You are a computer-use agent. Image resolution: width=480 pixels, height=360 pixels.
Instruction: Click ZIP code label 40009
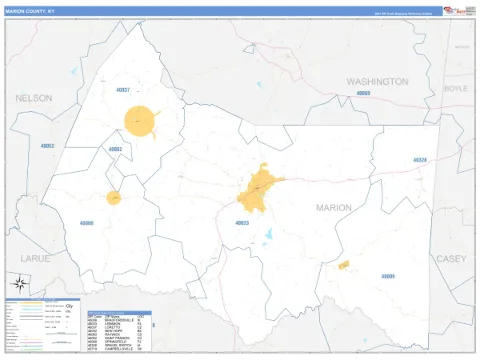coord(388,276)
